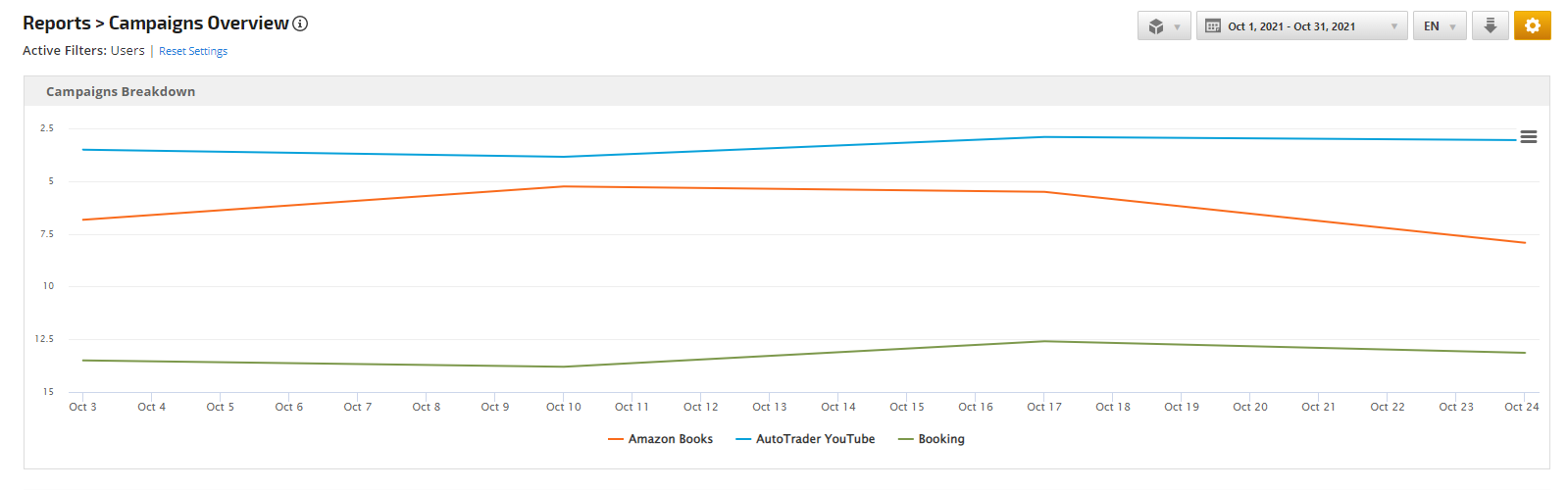
Task: Open the EN language dropdown
Action: tap(1439, 26)
